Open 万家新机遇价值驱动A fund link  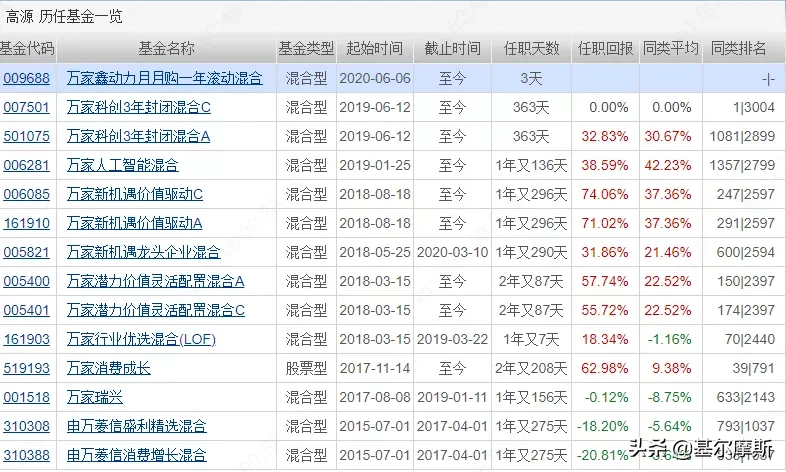coord(135,223)
